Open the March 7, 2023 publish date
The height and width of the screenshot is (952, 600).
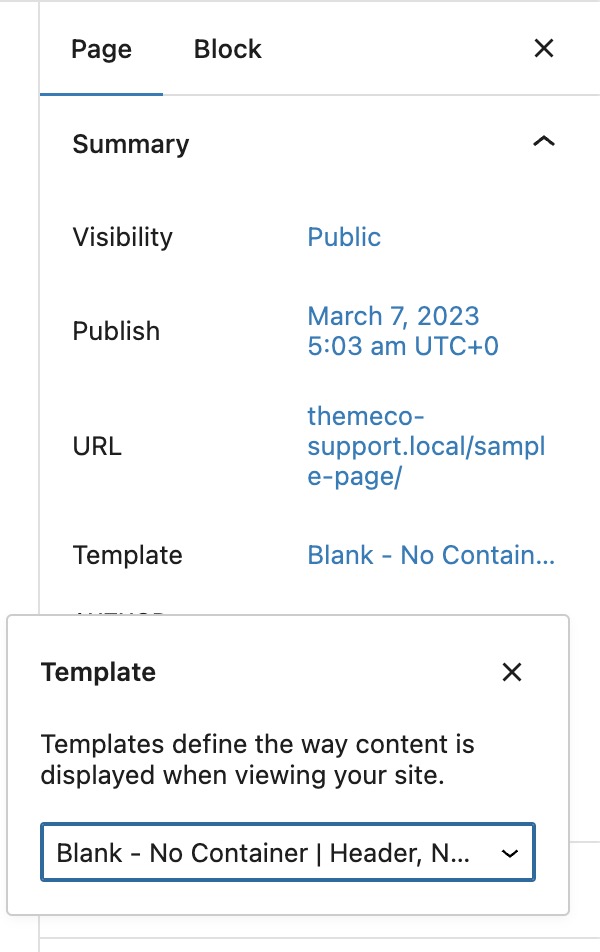[x=402, y=331]
